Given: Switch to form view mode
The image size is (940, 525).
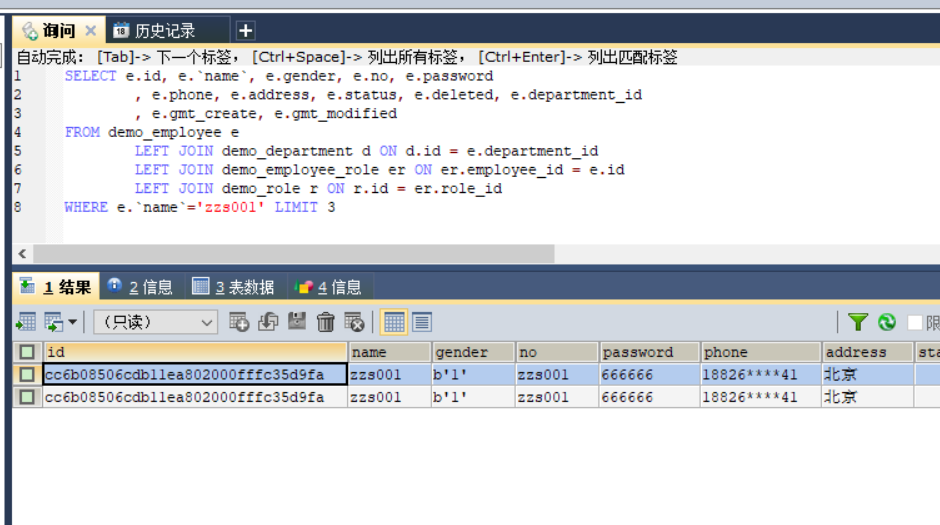Looking at the screenshot, I should (422, 322).
